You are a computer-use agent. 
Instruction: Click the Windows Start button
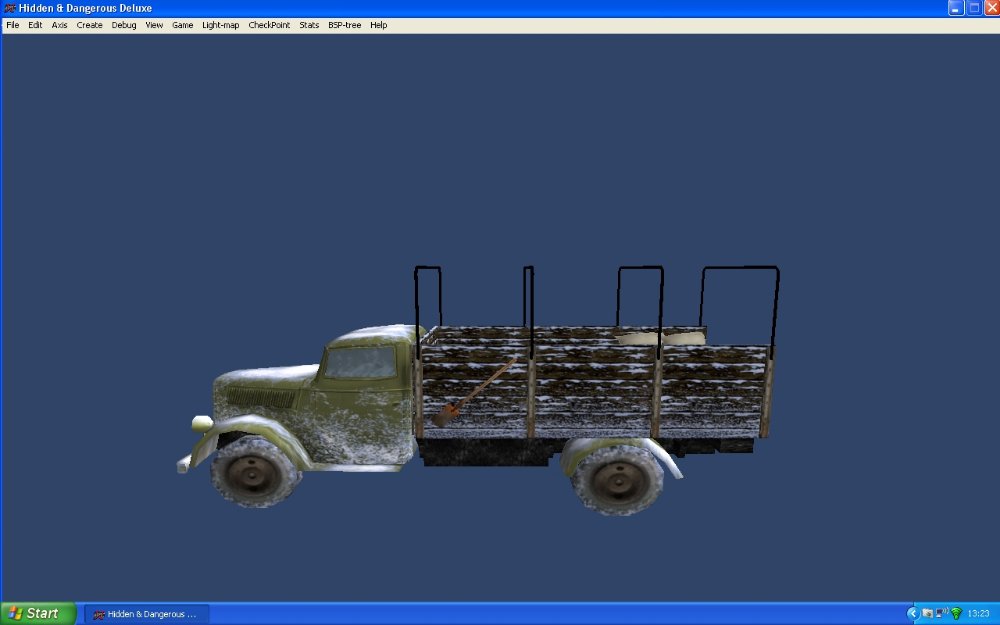point(38,614)
